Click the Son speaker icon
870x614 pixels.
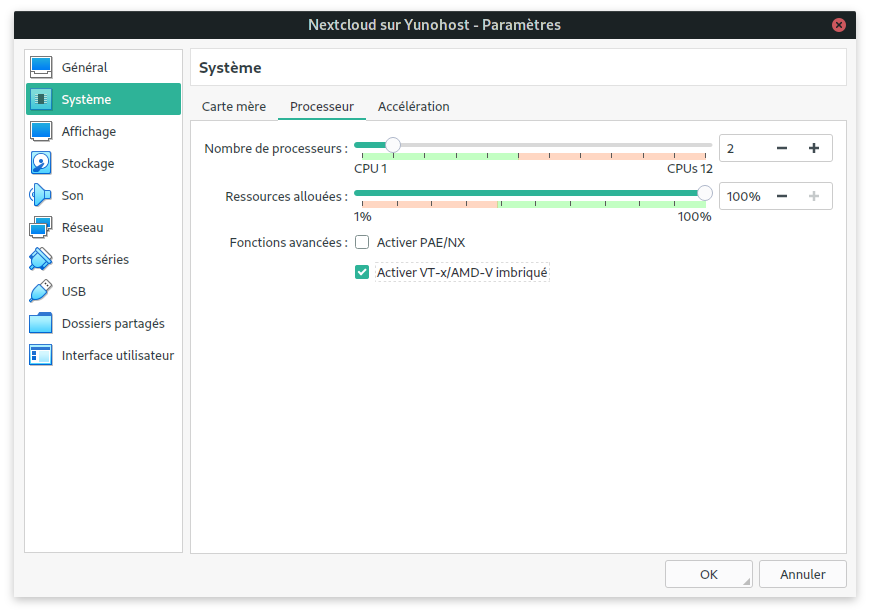pos(41,195)
